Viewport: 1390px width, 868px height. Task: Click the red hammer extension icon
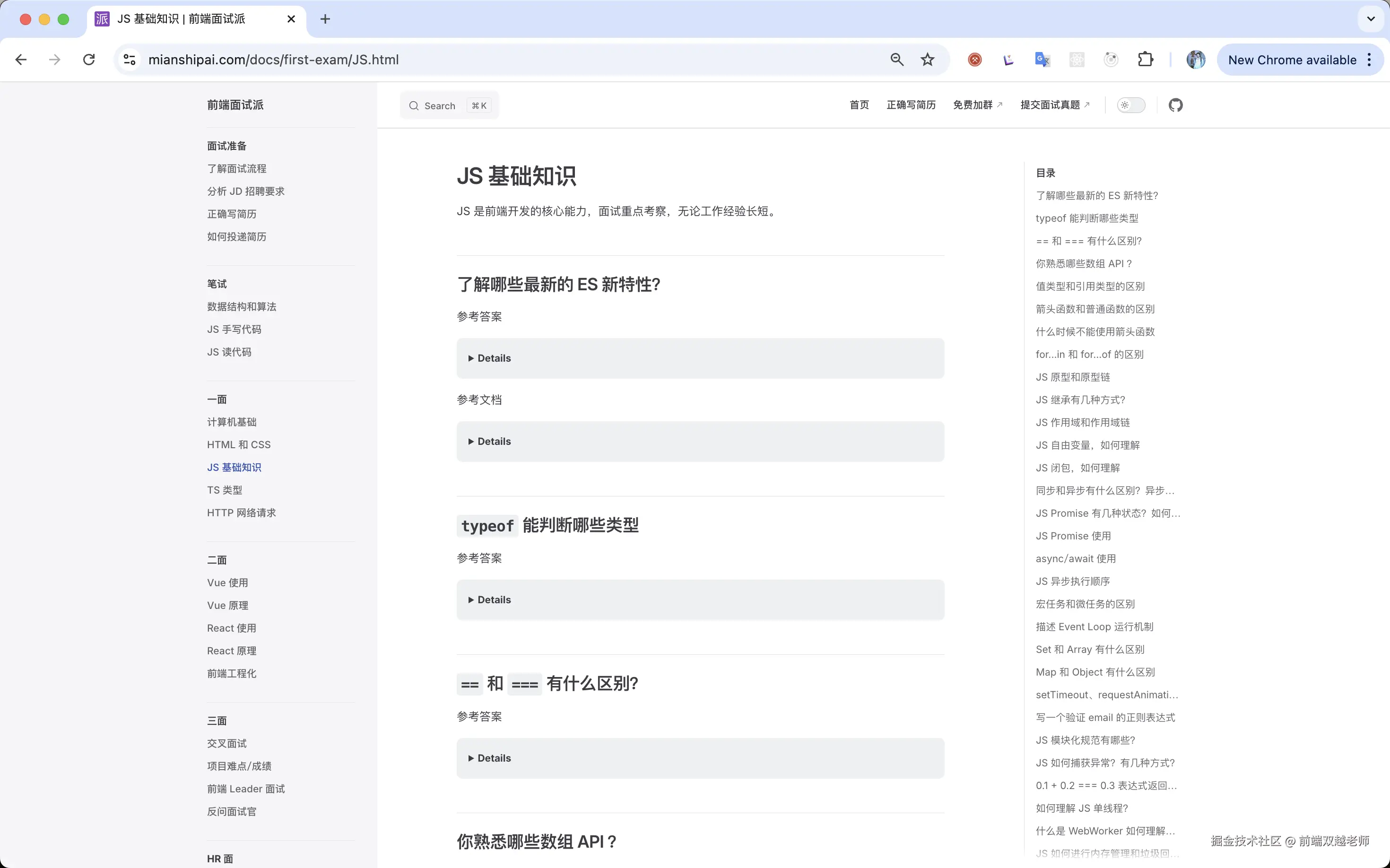(974, 59)
